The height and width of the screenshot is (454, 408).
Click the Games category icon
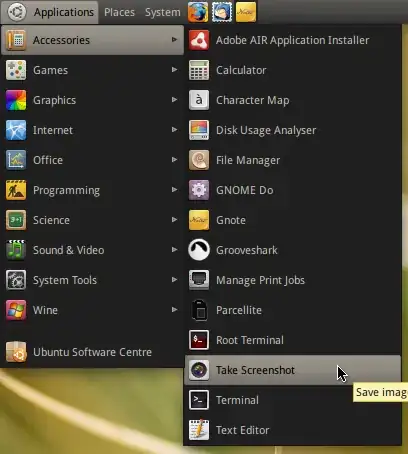pos(16,70)
